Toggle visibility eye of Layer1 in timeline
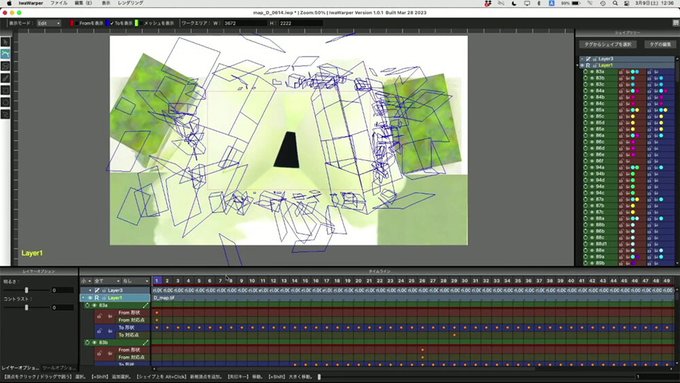Image resolution: width=680 pixels, height=383 pixels. (x=91, y=298)
